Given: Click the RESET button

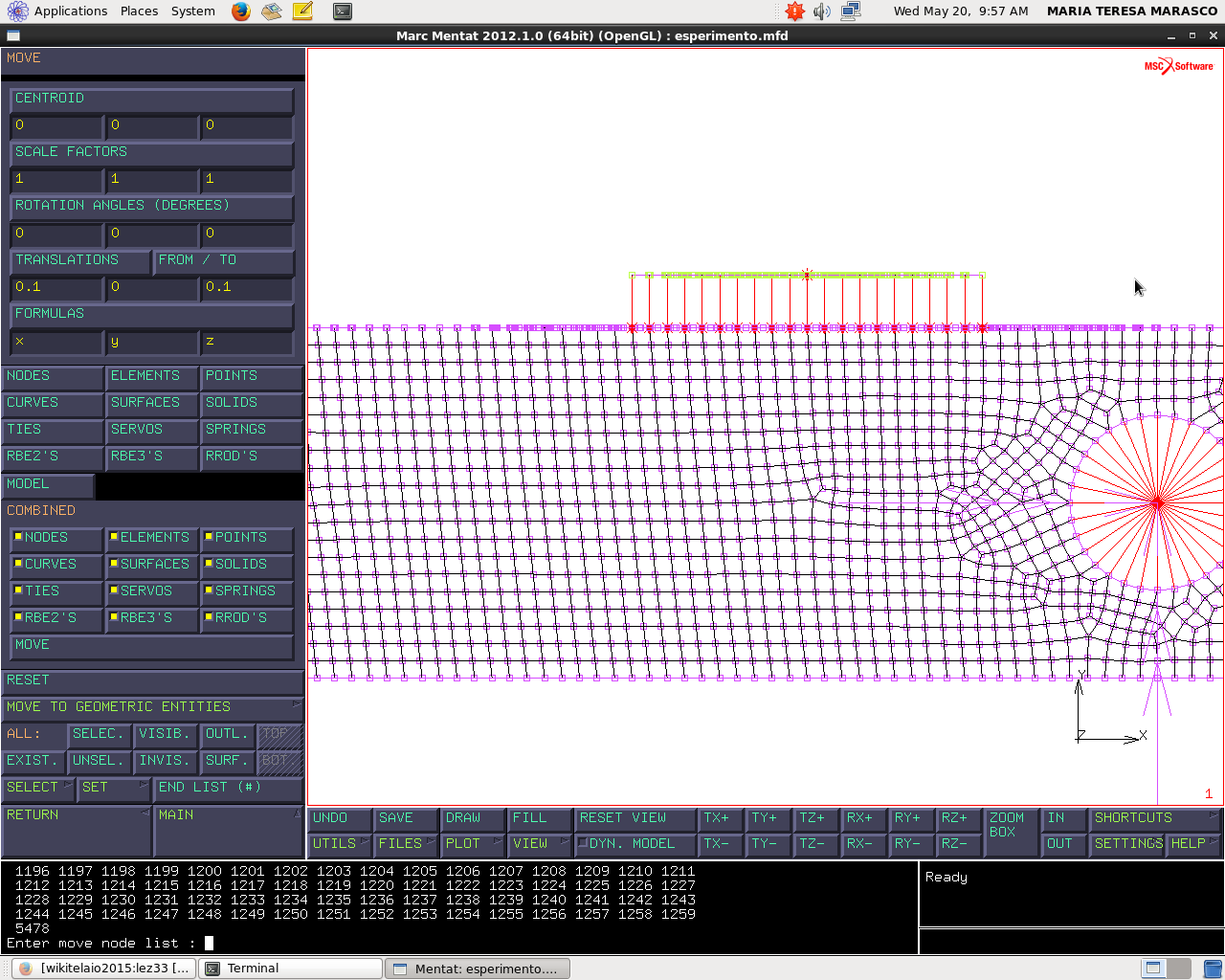Looking at the screenshot, I should pos(152,680).
